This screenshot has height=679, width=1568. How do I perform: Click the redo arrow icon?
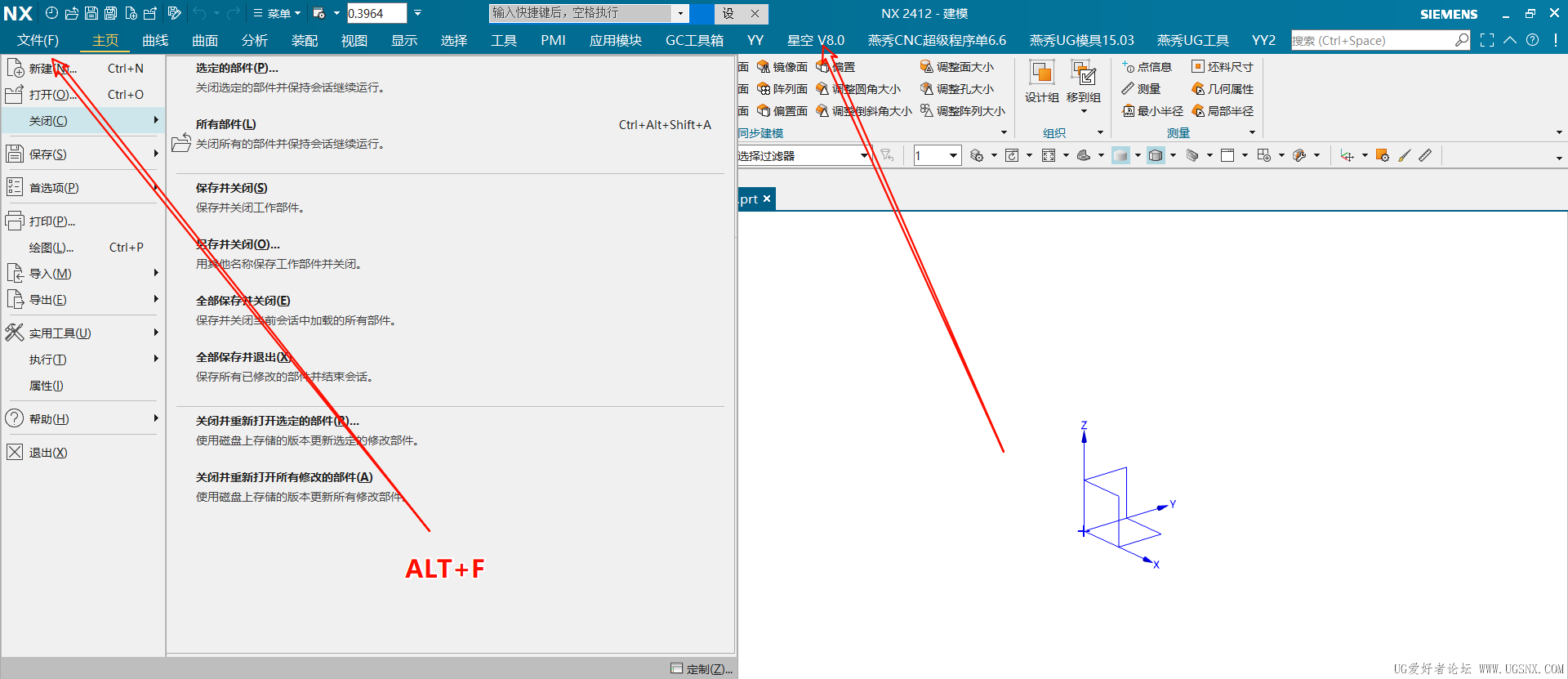[x=233, y=13]
